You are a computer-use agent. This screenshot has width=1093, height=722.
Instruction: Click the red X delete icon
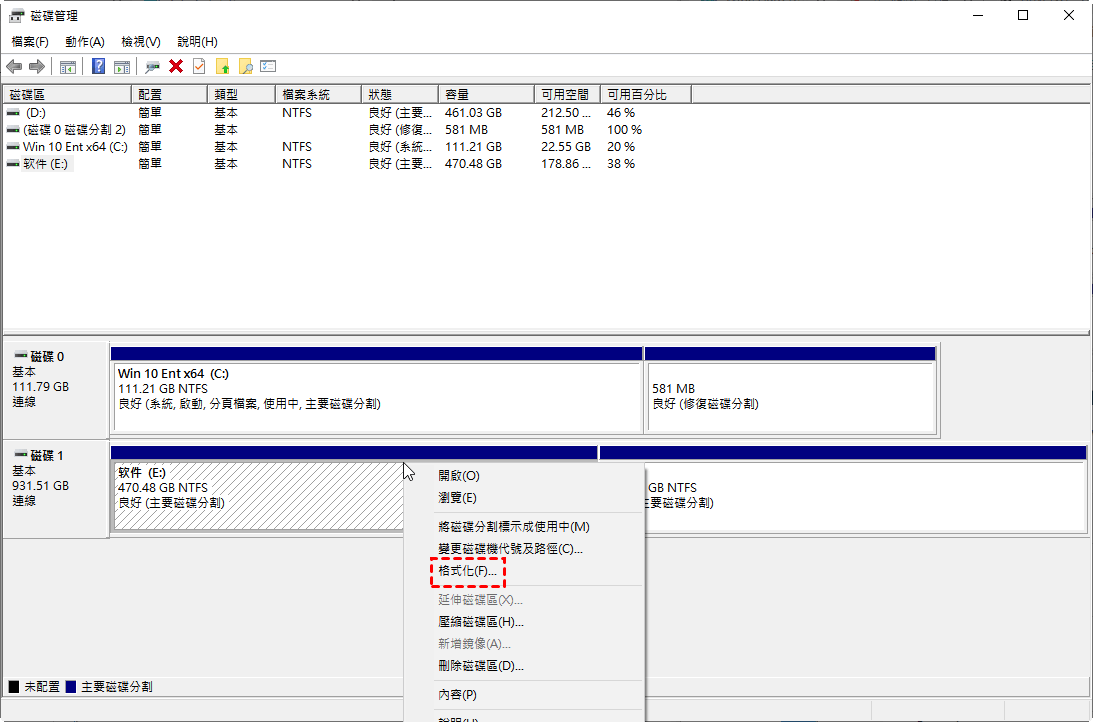[x=176, y=66]
